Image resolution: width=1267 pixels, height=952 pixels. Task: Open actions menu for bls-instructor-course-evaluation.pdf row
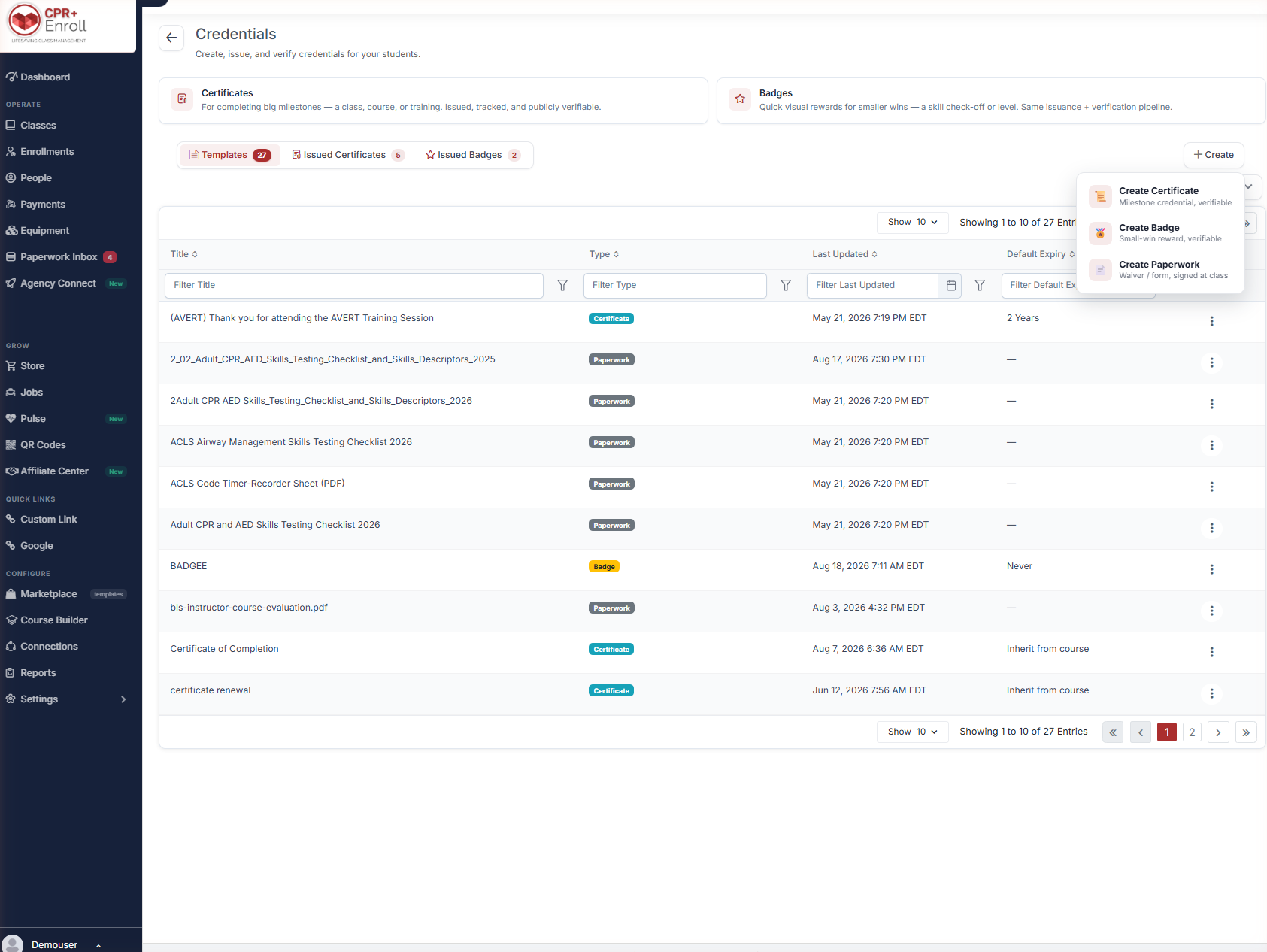(x=1211, y=611)
